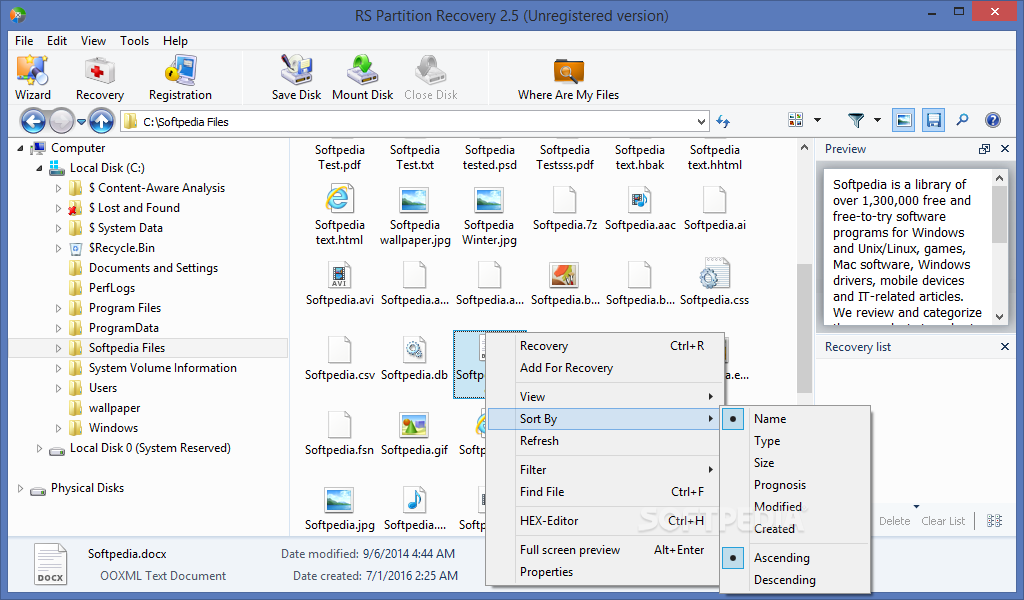
Task: Collapse the Local Disk (C:) node
Action: point(39,168)
